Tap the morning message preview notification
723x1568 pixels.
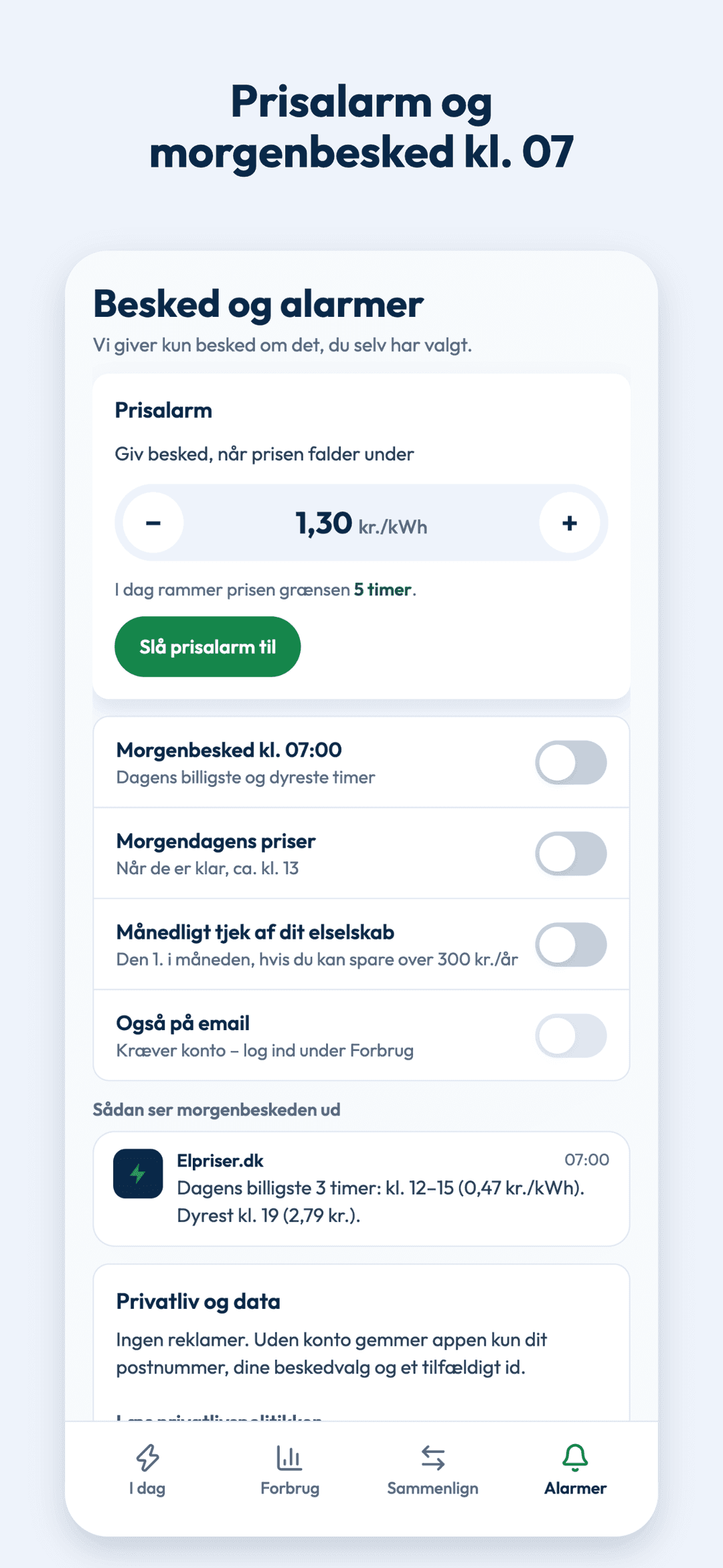coord(361,1189)
